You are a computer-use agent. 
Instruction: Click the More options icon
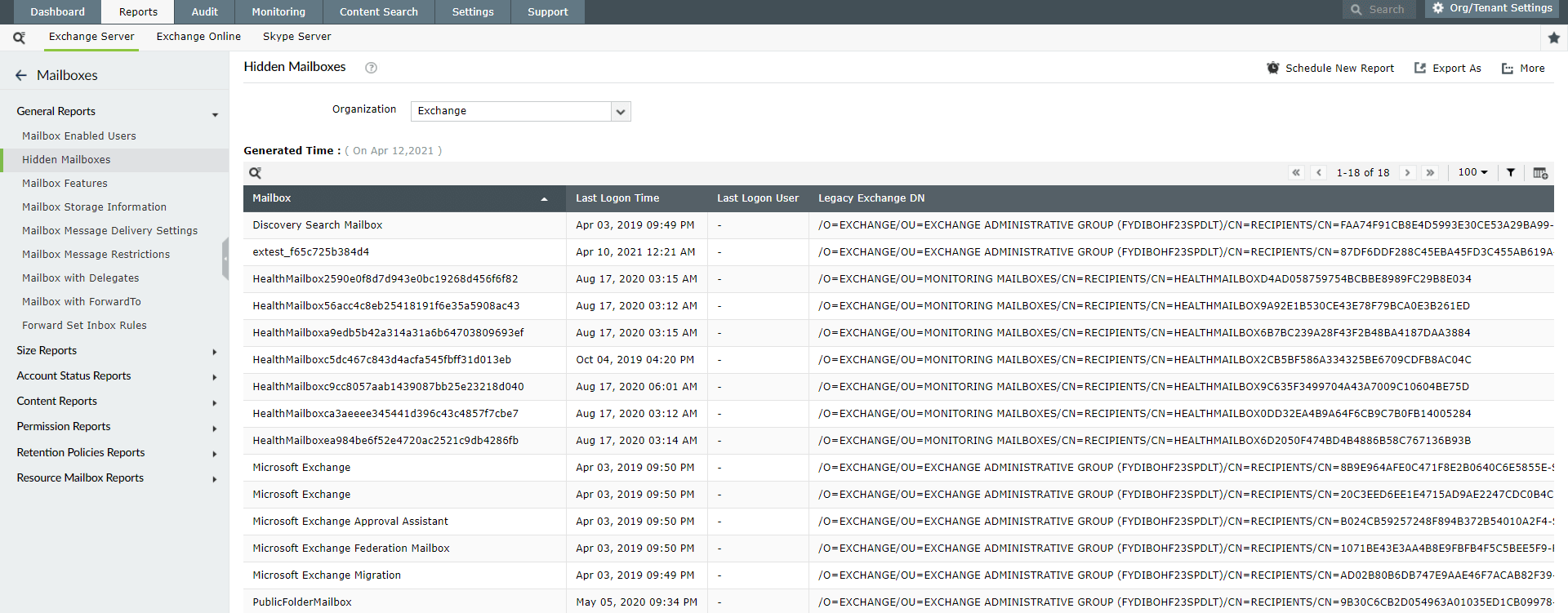click(x=1508, y=69)
